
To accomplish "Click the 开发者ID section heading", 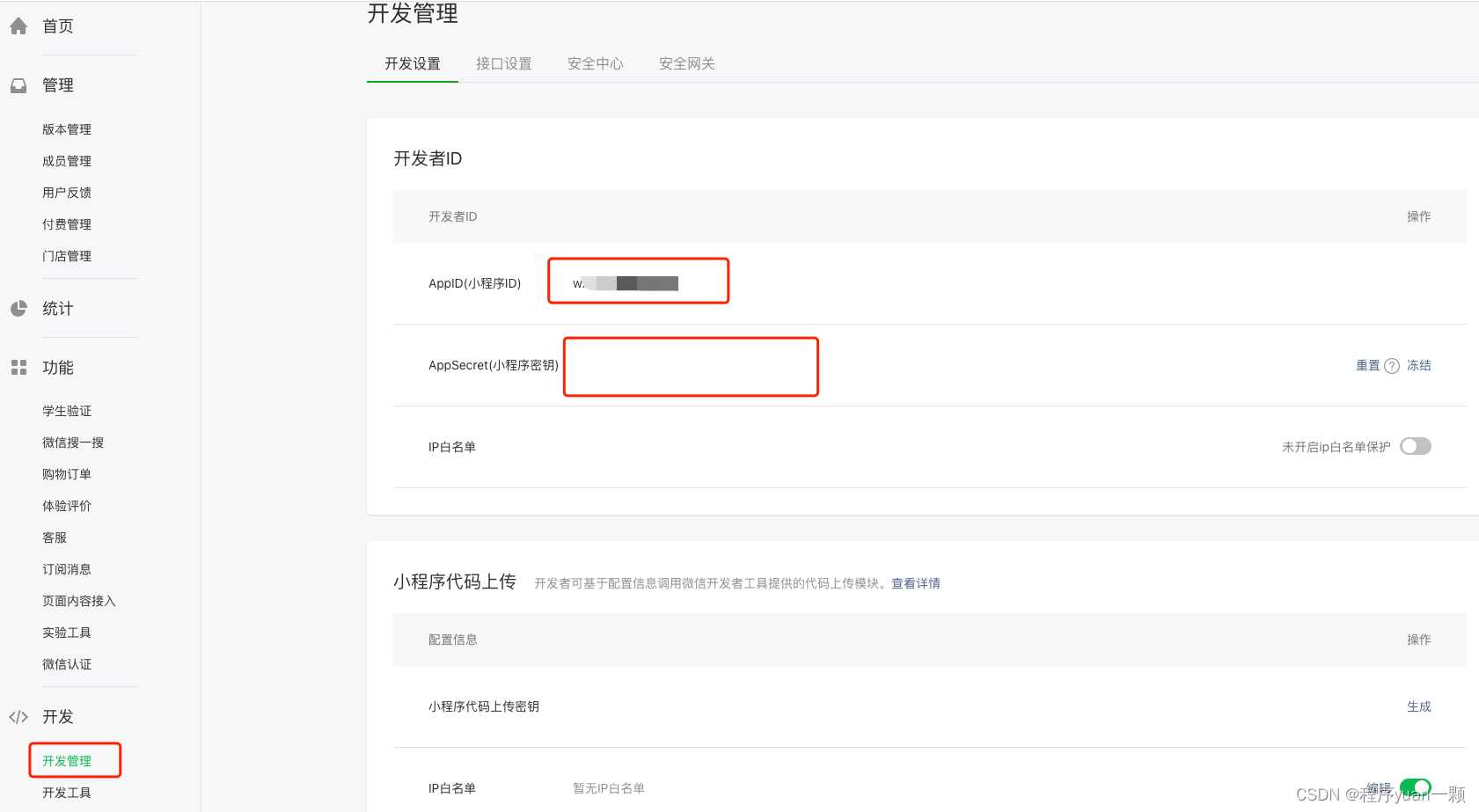I will [x=428, y=158].
